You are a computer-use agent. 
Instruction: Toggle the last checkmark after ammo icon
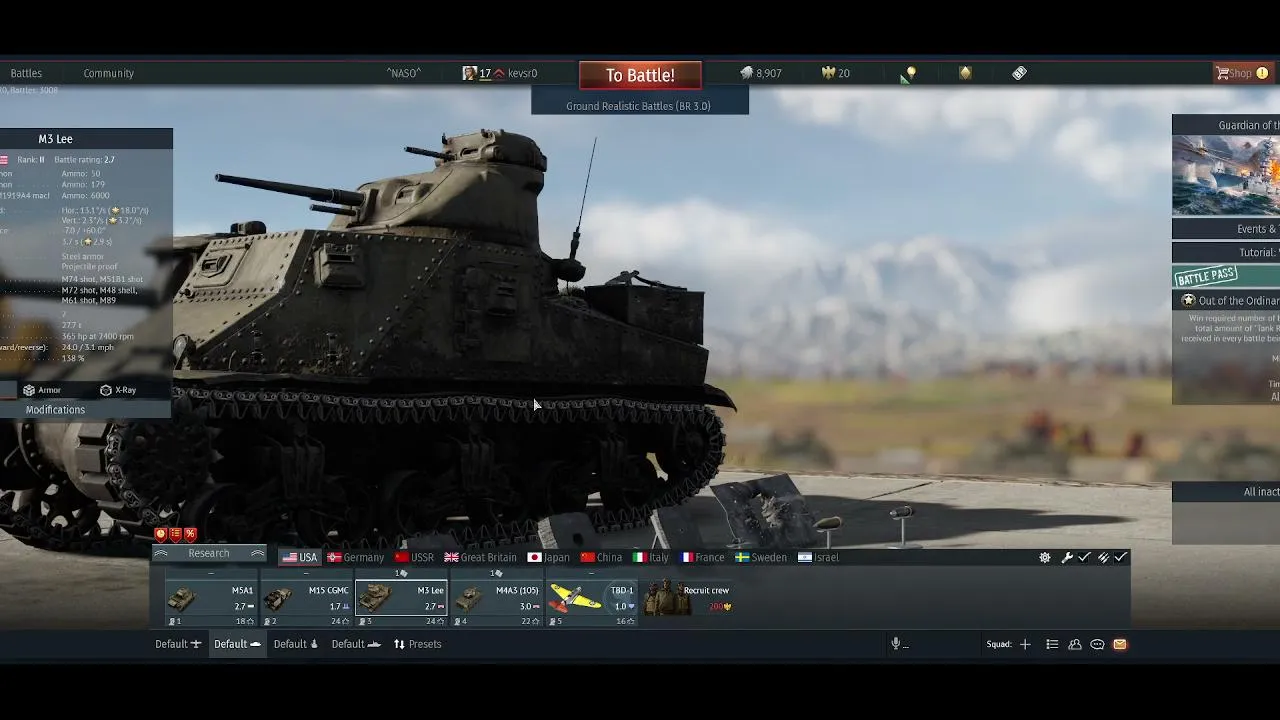tap(1121, 557)
